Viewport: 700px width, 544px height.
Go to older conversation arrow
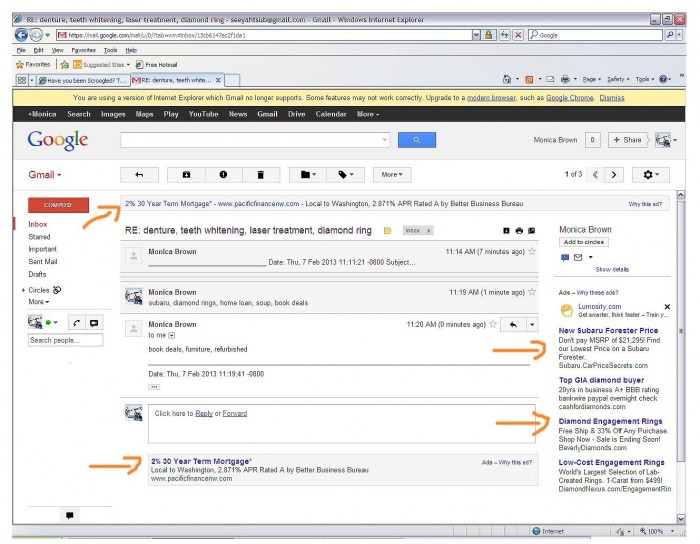point(614,174)
